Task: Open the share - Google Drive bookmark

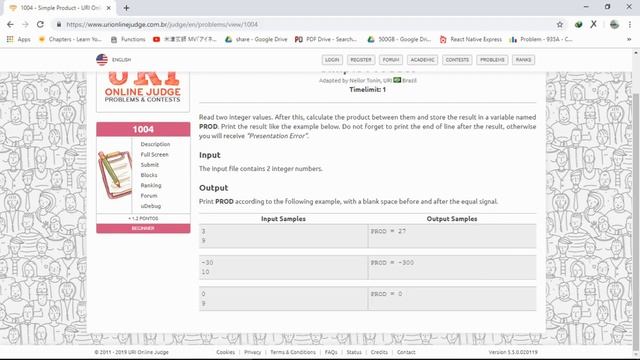Action: (x=256, y=39)
